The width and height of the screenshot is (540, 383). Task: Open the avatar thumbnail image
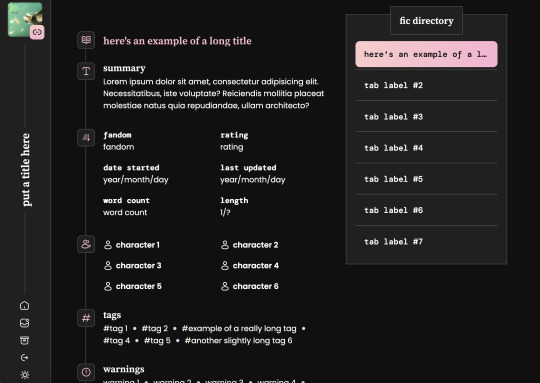click(x=25, y=20)
